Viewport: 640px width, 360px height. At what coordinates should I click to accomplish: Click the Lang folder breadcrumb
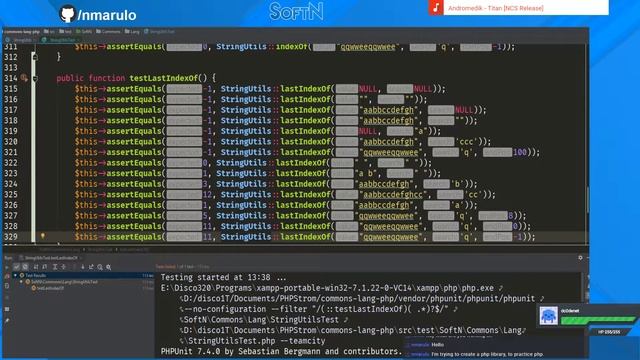[132, 31]
